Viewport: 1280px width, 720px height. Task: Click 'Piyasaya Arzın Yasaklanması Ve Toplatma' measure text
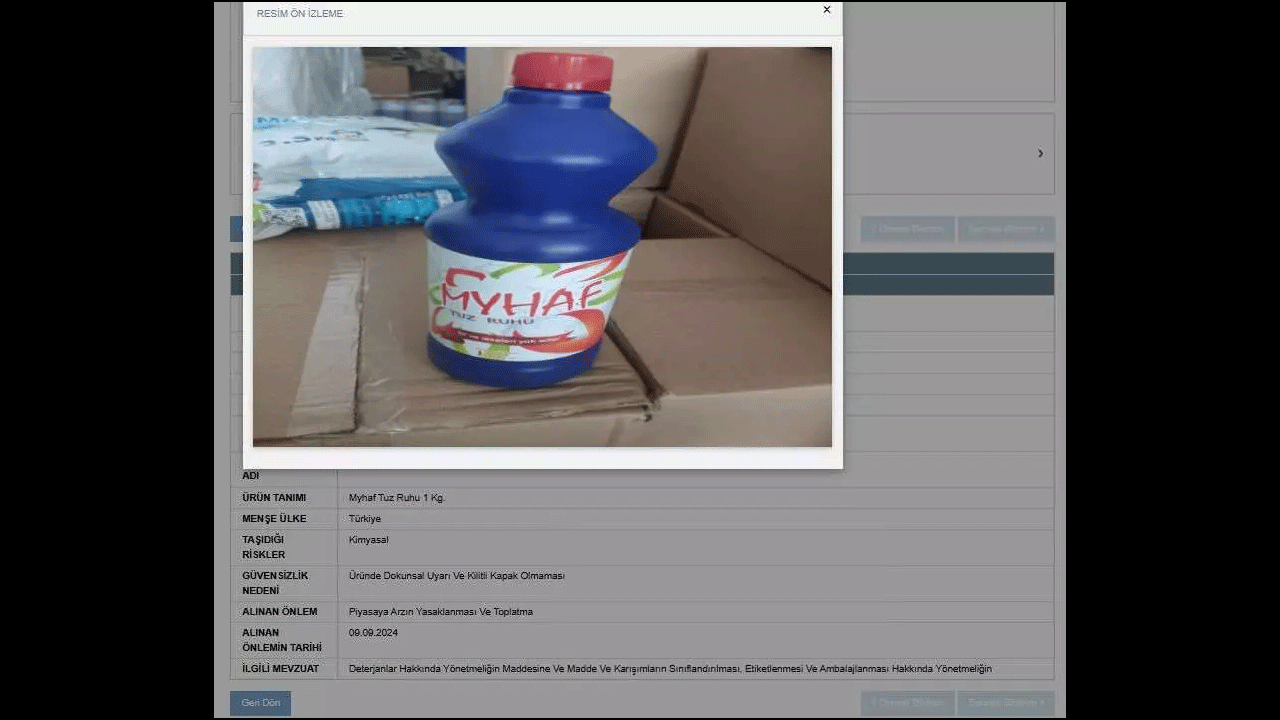[440, 612]
